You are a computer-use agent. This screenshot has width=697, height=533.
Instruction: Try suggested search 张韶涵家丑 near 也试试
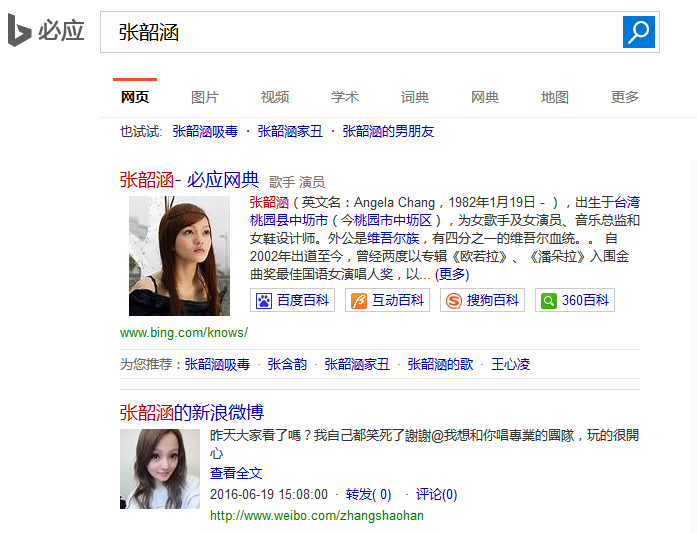point(290,131)
